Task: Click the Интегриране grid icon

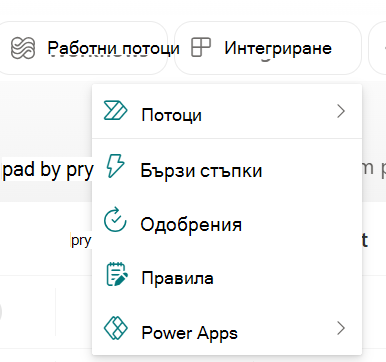Action: [201, 47]
